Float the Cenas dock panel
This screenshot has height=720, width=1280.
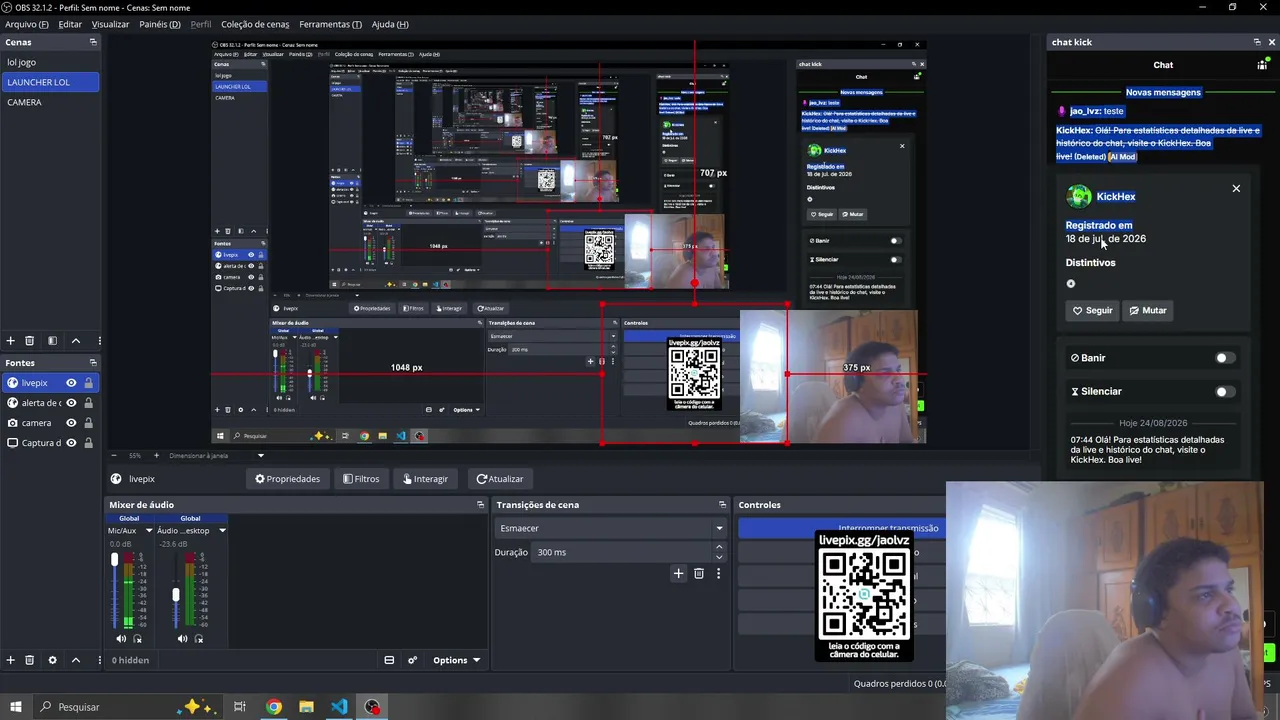pyautogui.click(x=93, y=42)
